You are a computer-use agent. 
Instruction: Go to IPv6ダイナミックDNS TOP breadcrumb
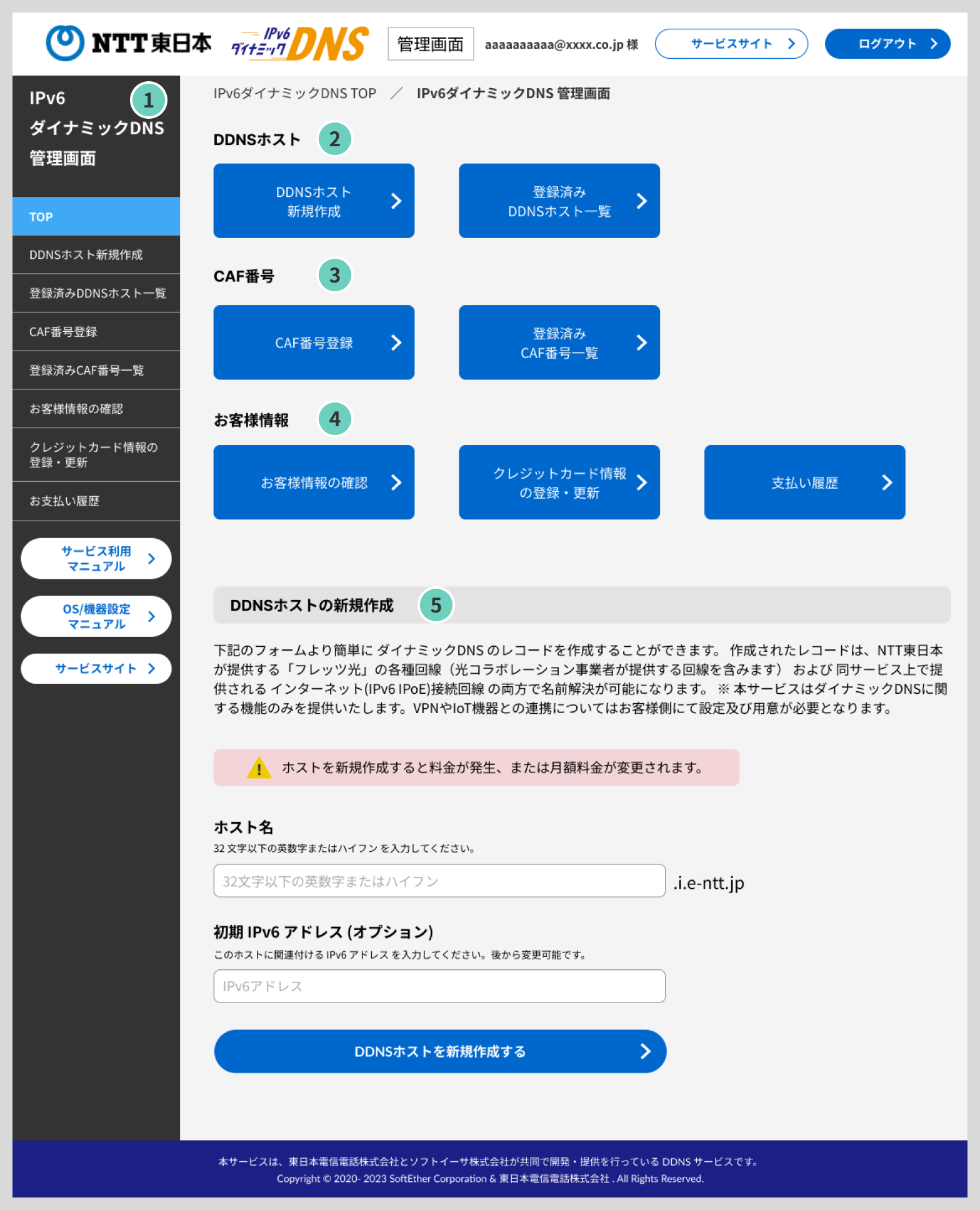(295, 94)
